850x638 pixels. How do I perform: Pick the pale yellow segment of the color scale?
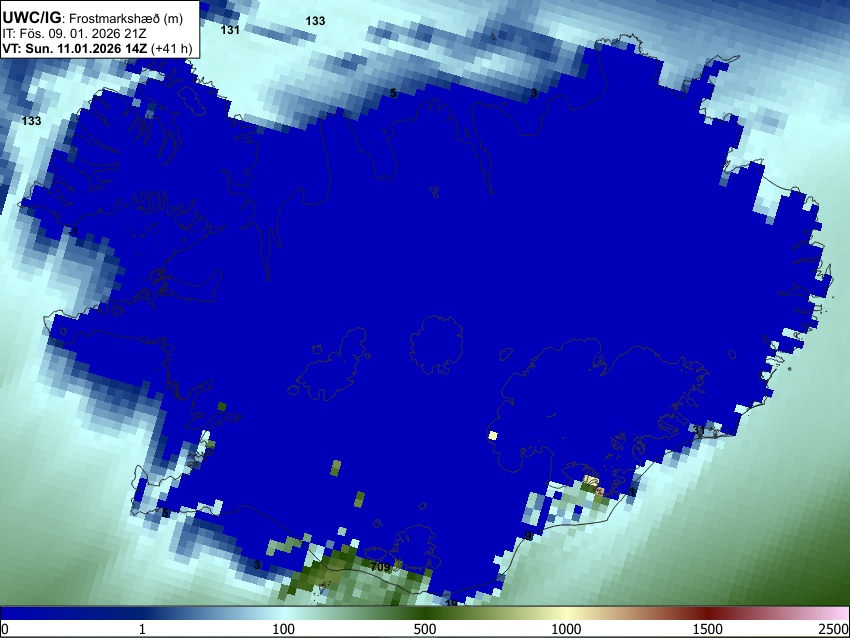566,614
